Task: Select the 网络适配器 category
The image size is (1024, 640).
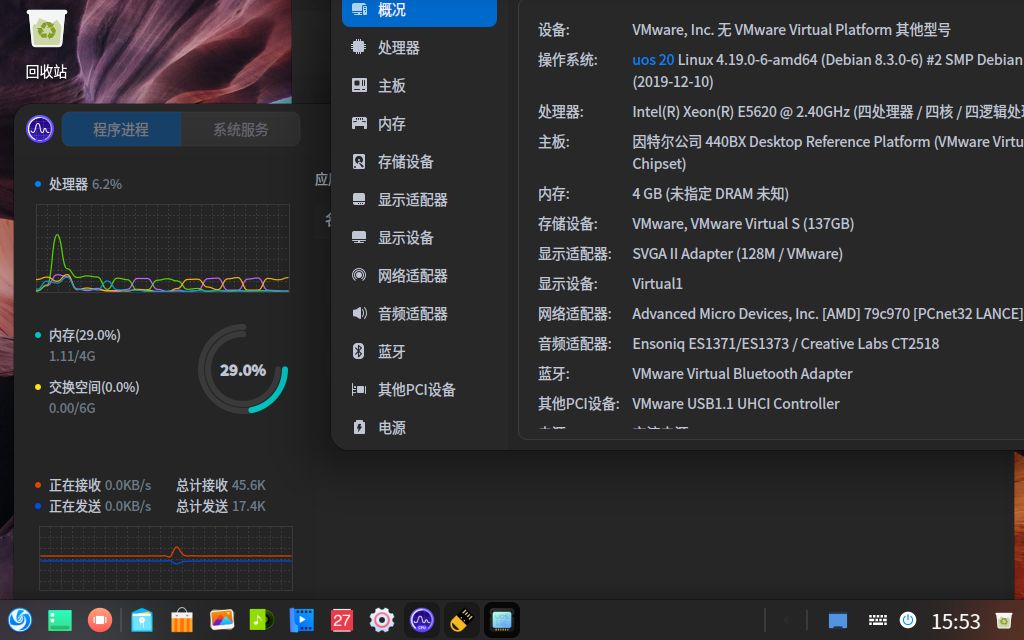Action: point(412,276)
